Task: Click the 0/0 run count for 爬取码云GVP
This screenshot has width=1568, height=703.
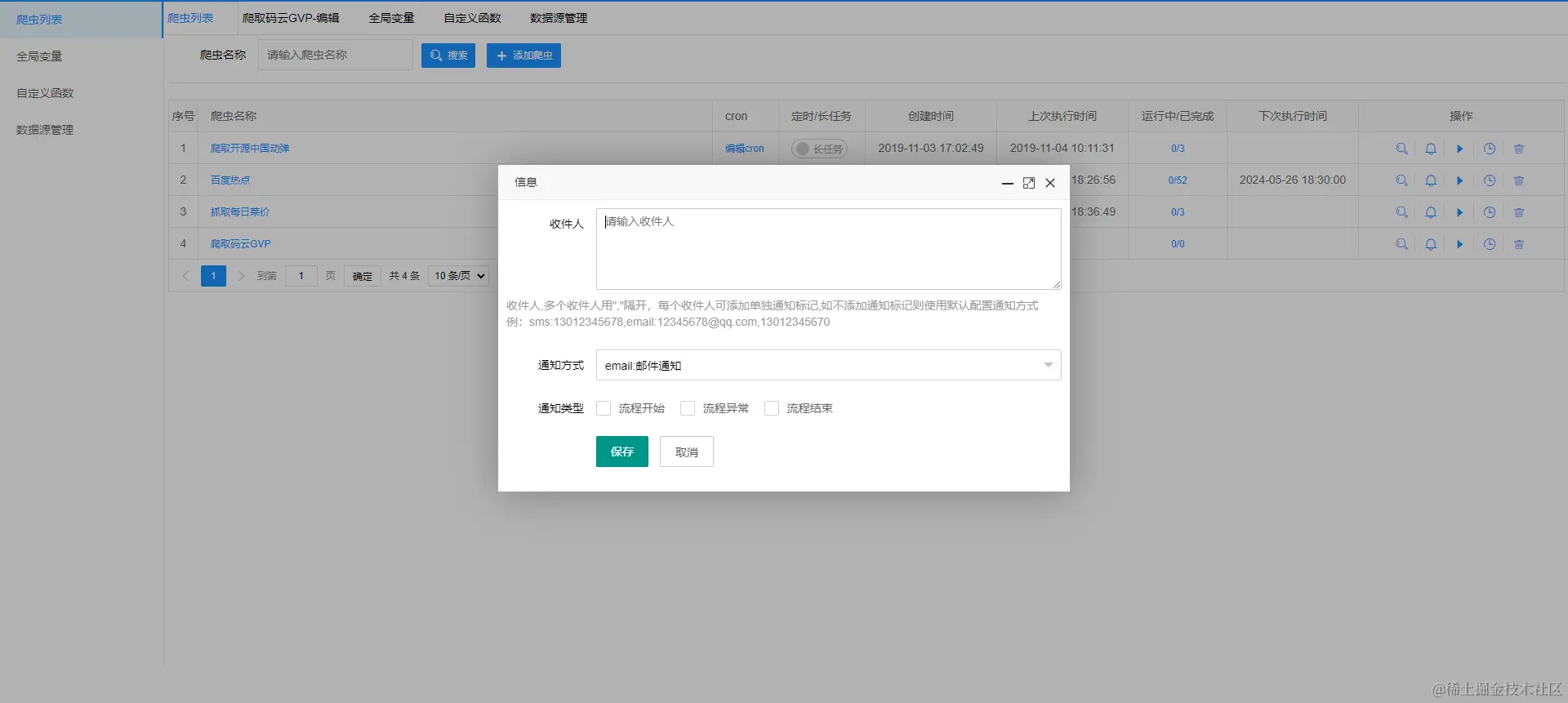Action: coord(1178,244)
